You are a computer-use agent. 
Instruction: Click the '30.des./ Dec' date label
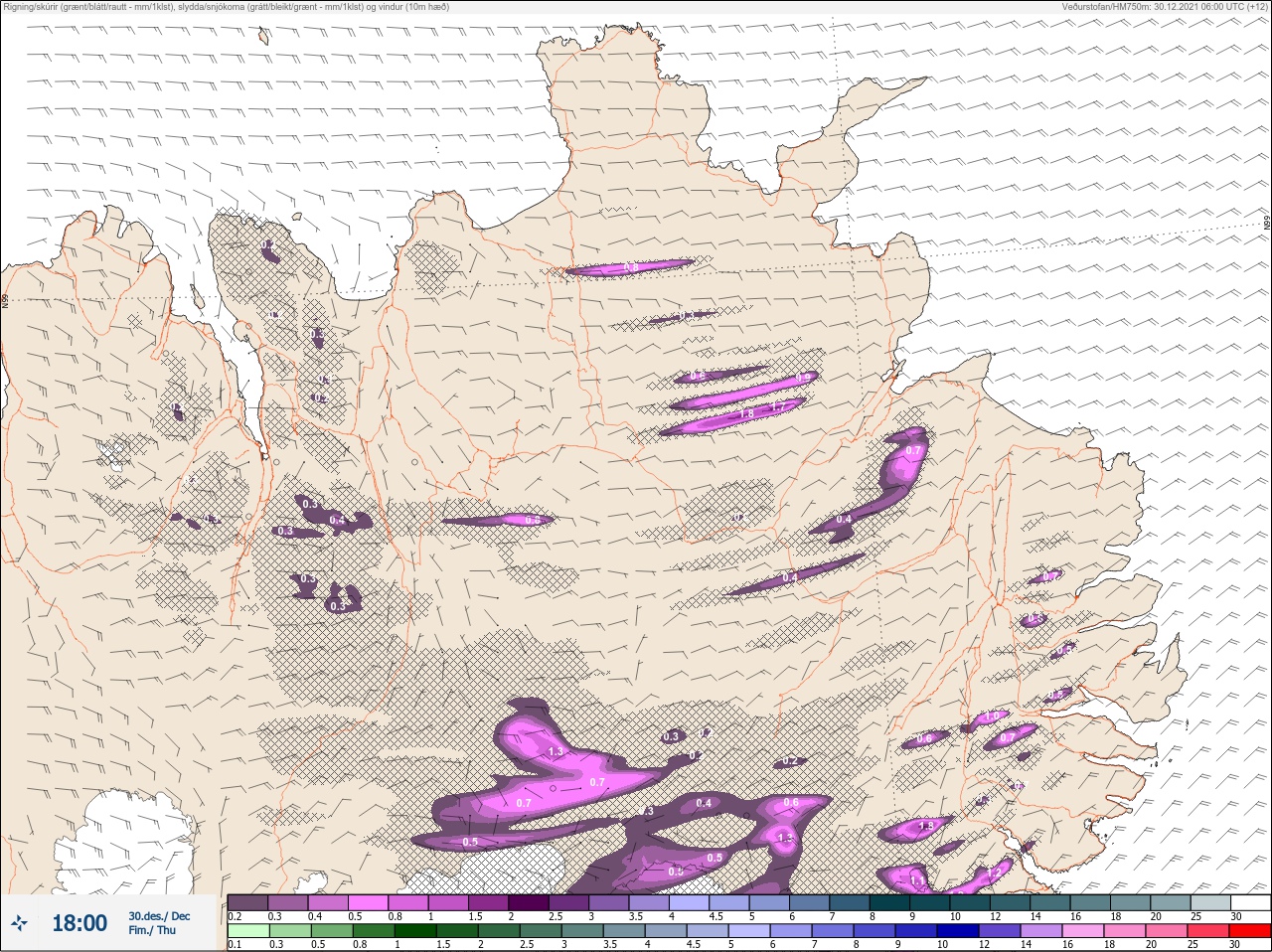click(159, 915)
